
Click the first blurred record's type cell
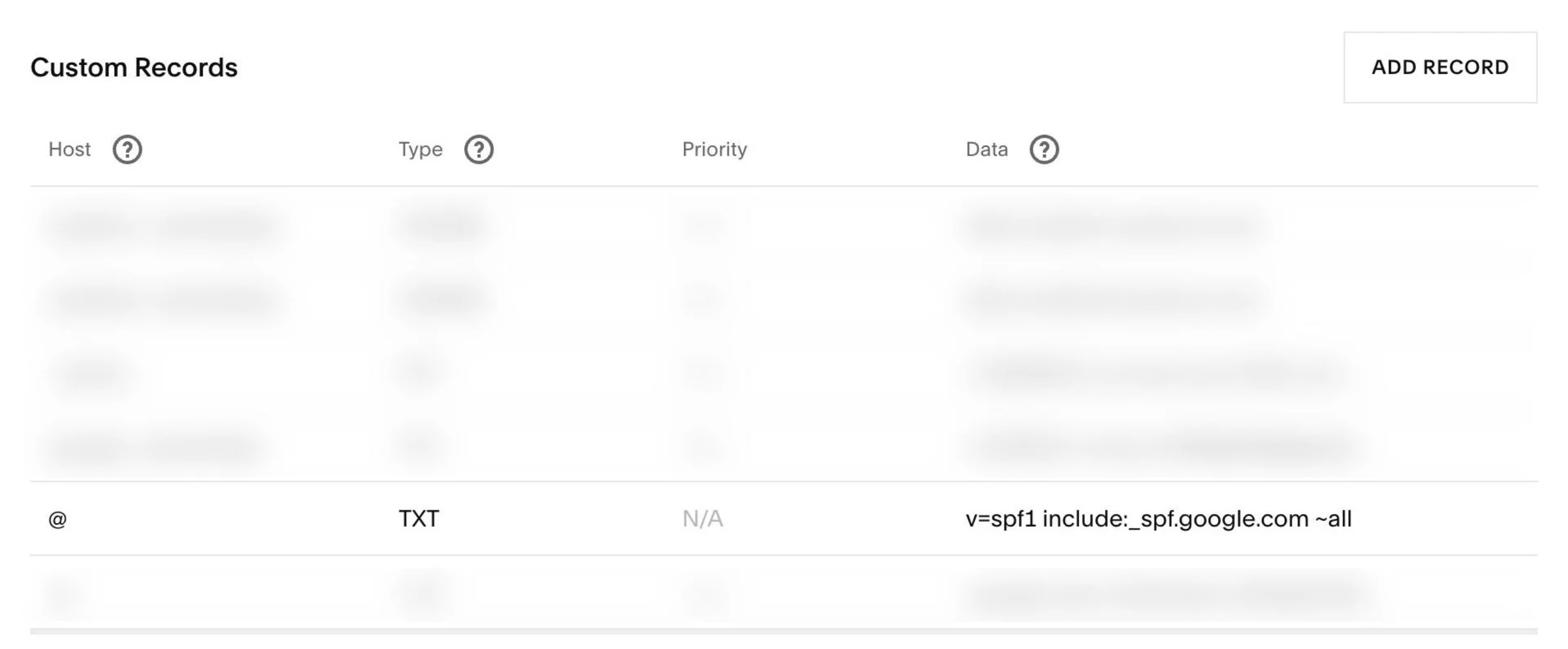pos(441,225)
